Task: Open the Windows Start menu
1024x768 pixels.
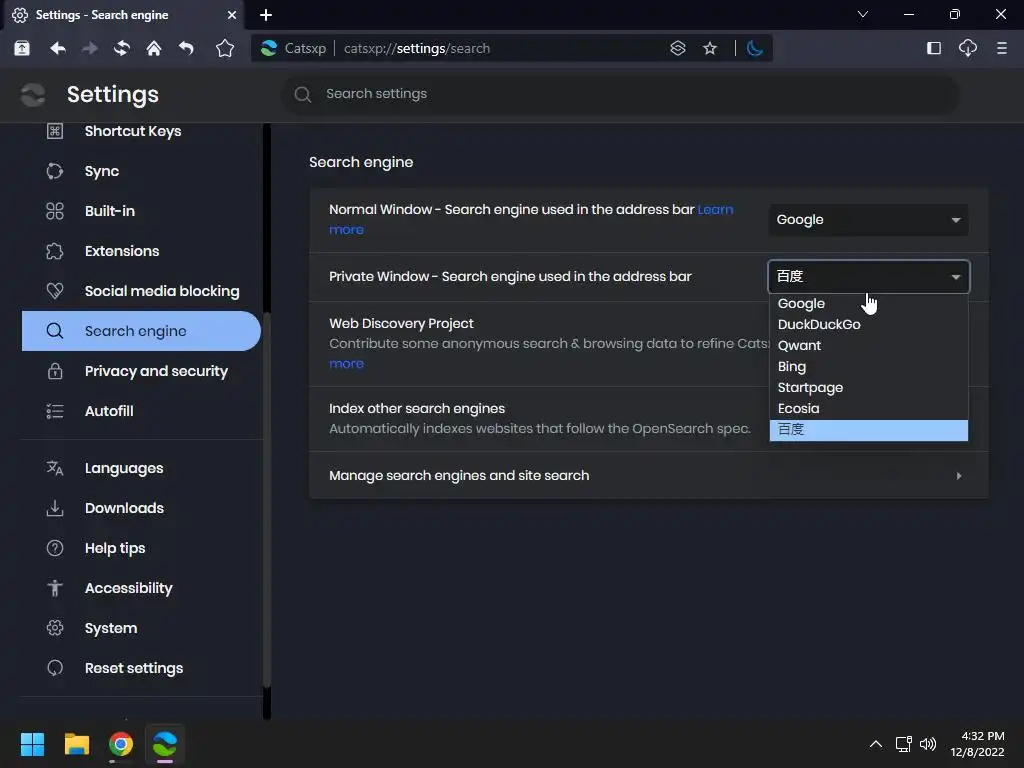Action: (32, 744)
